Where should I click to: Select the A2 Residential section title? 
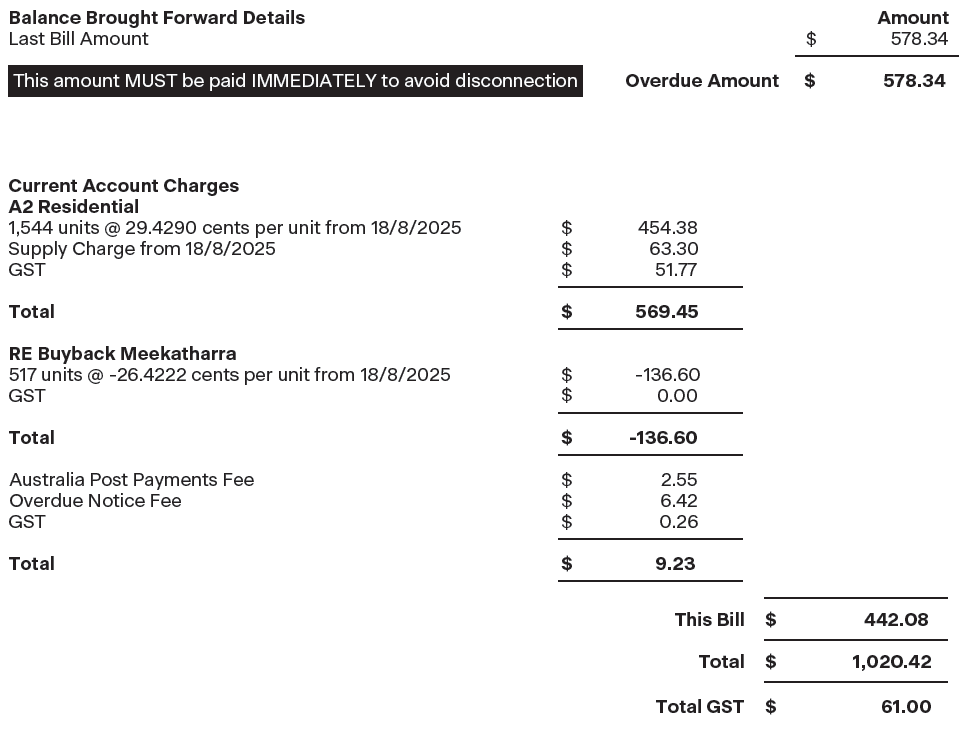click(x=73, y=207)
